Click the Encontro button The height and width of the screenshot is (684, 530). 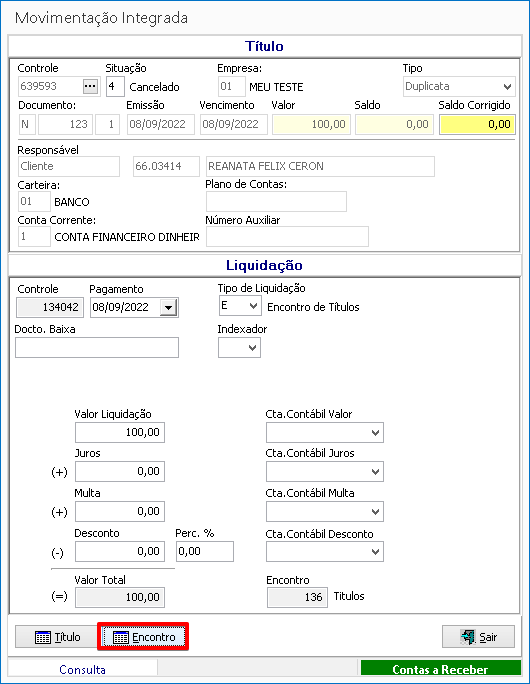tap(144, 637)
